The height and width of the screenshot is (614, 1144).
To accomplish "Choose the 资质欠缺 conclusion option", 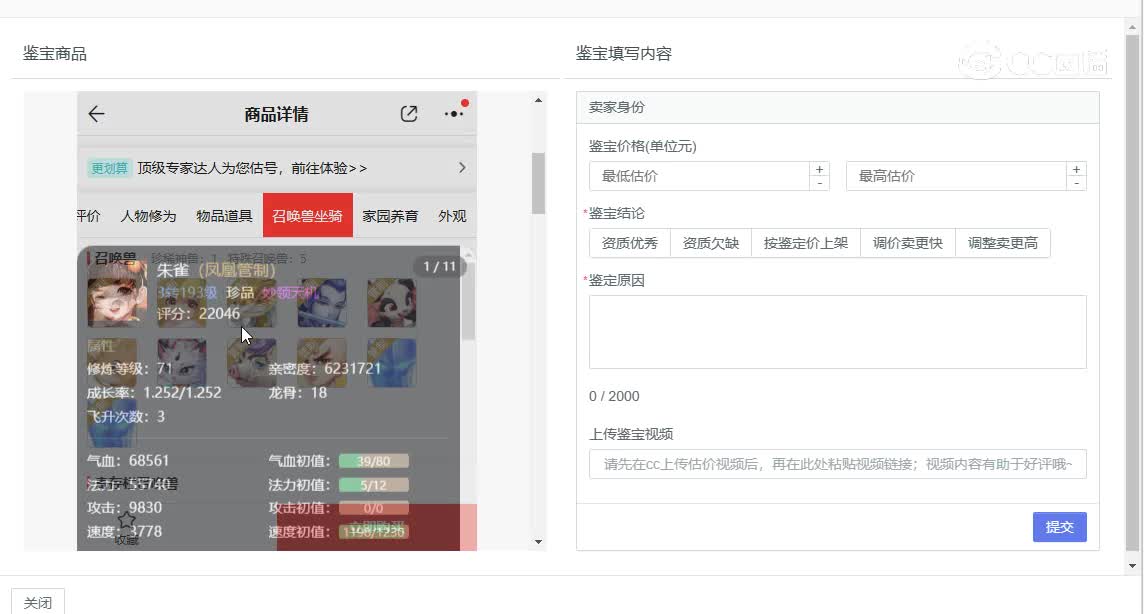I will pos(711,243).
